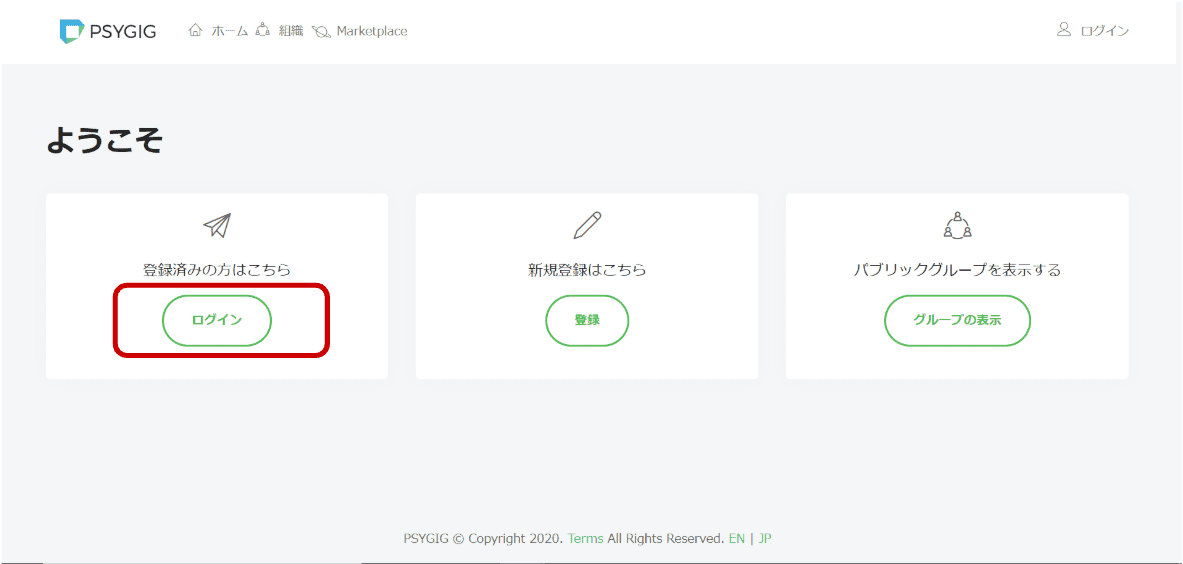Switch language to EN
Image resolution: width=1183 pixels, height=564 pixels.
[736, 538]
